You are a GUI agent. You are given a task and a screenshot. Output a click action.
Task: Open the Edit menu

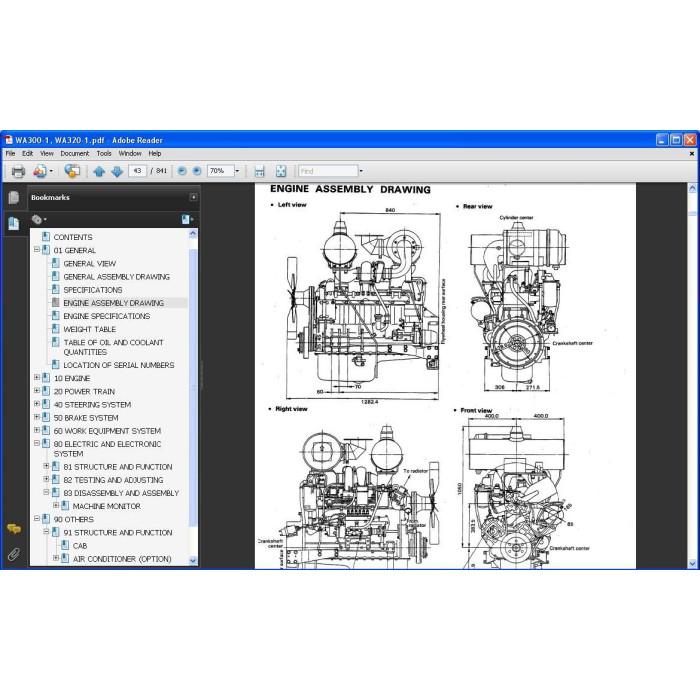[x=28, y=153]
